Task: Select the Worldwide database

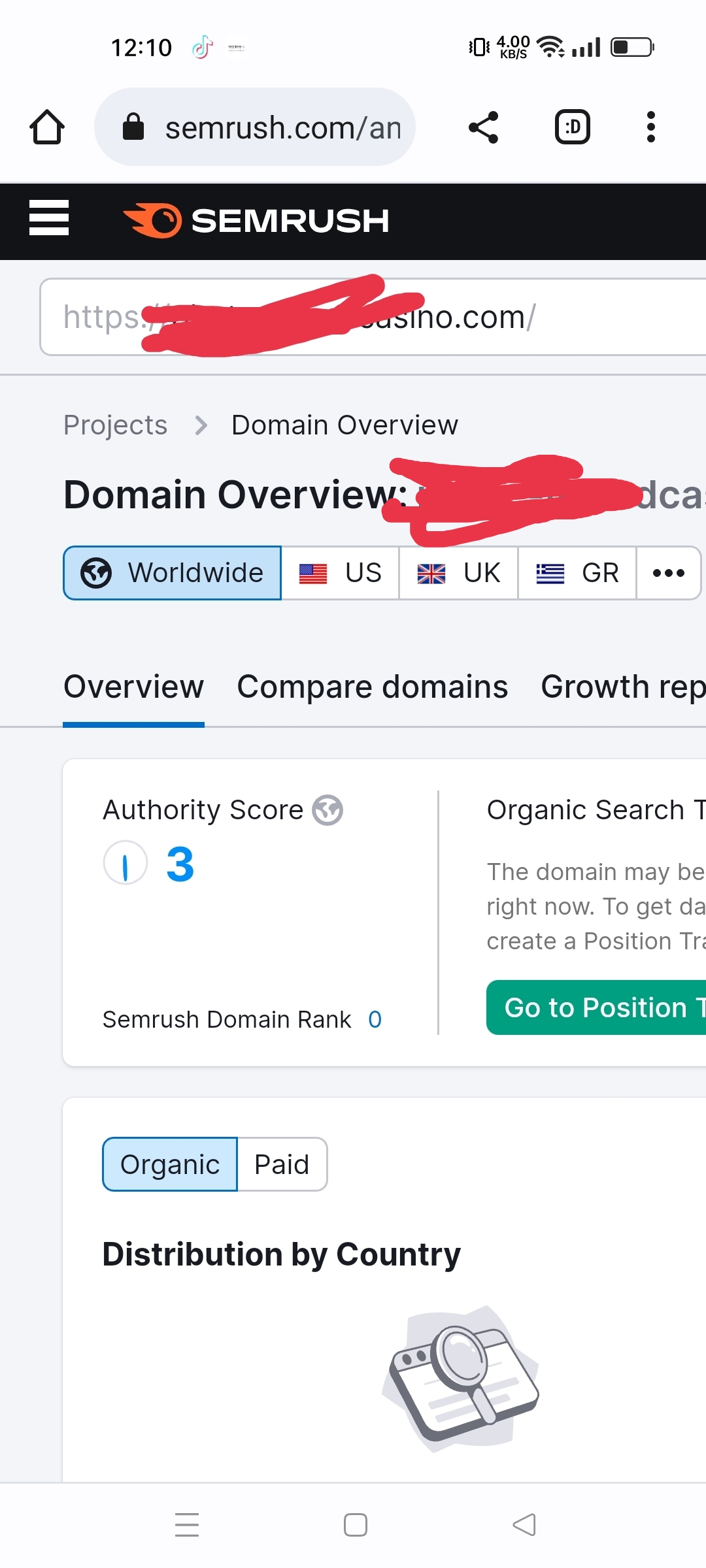Action: (173, 573)
